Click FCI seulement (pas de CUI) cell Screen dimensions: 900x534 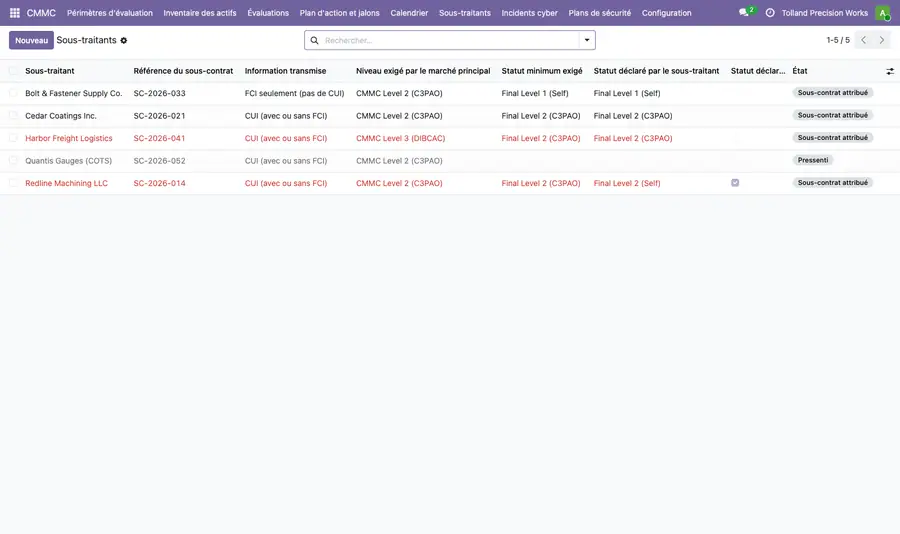pyautogui.click(x=294, y=93)
